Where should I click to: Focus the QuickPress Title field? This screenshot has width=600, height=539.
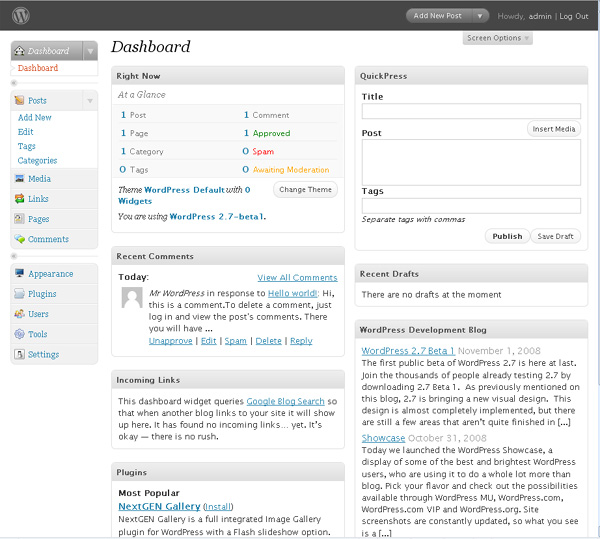coord(471,111)
